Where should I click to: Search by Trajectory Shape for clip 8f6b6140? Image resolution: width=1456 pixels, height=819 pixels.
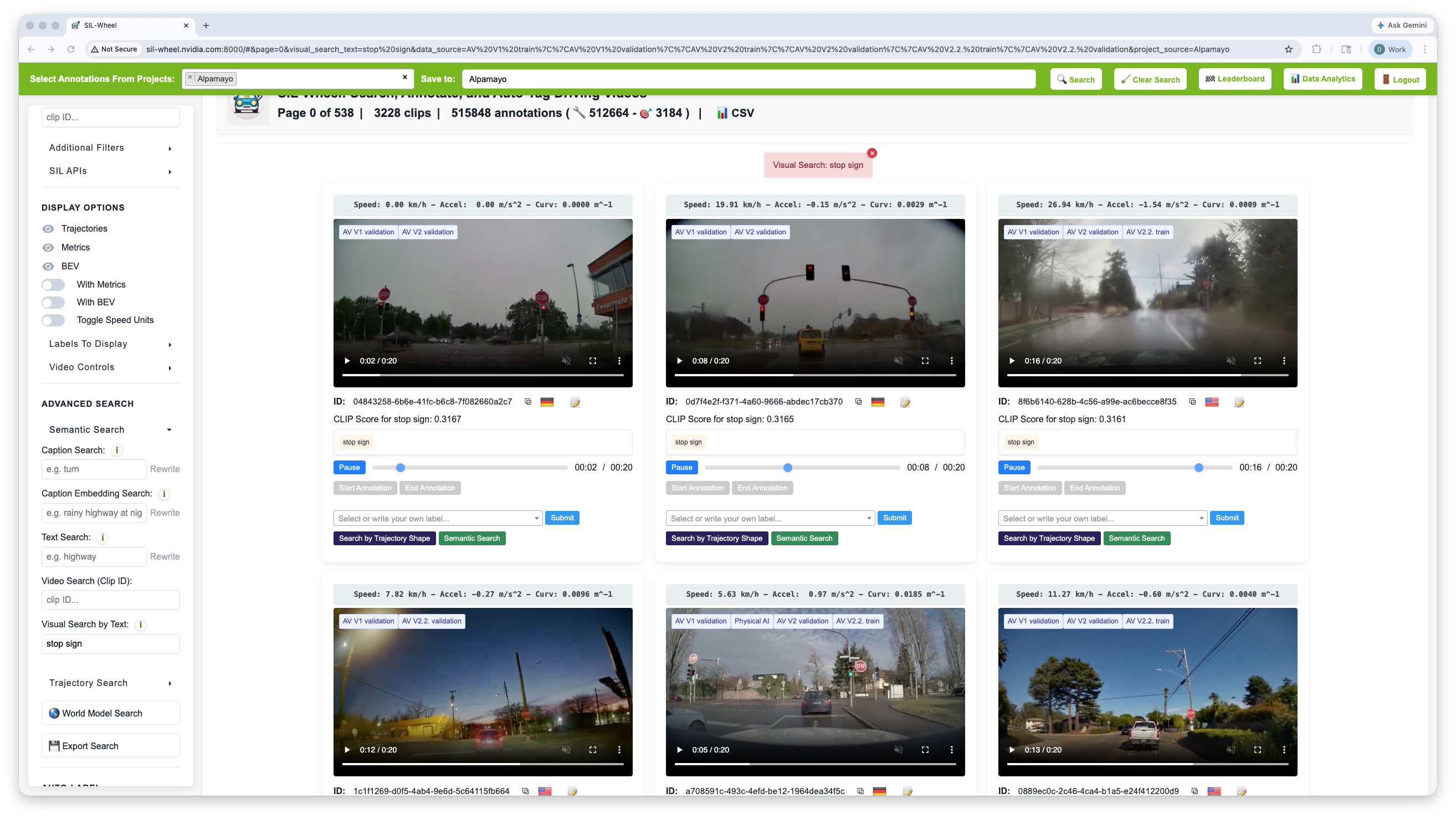tap(1049, 538)
